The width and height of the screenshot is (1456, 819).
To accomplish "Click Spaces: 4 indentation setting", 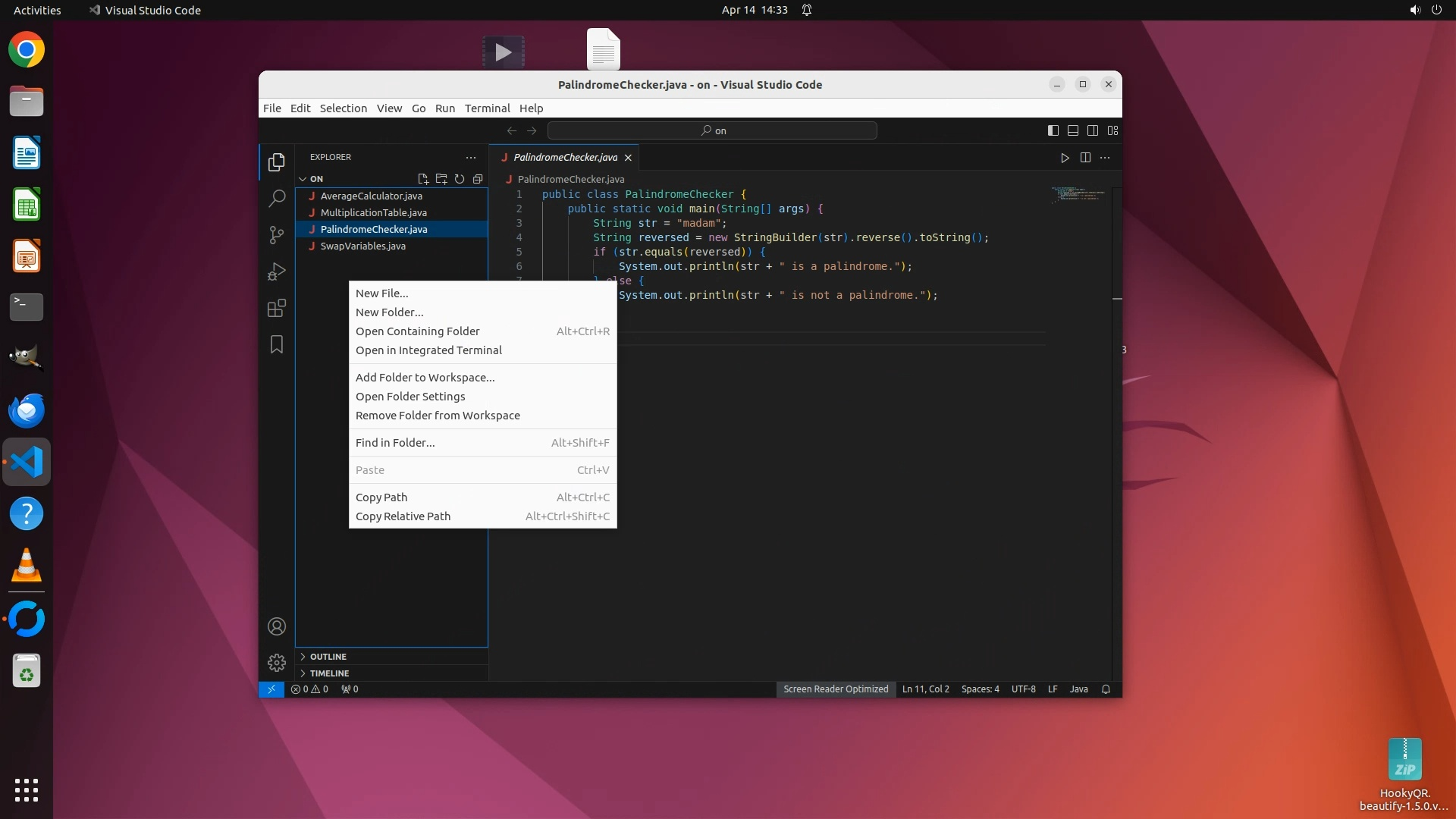I will pyautogui.click(x=980, y=689).
